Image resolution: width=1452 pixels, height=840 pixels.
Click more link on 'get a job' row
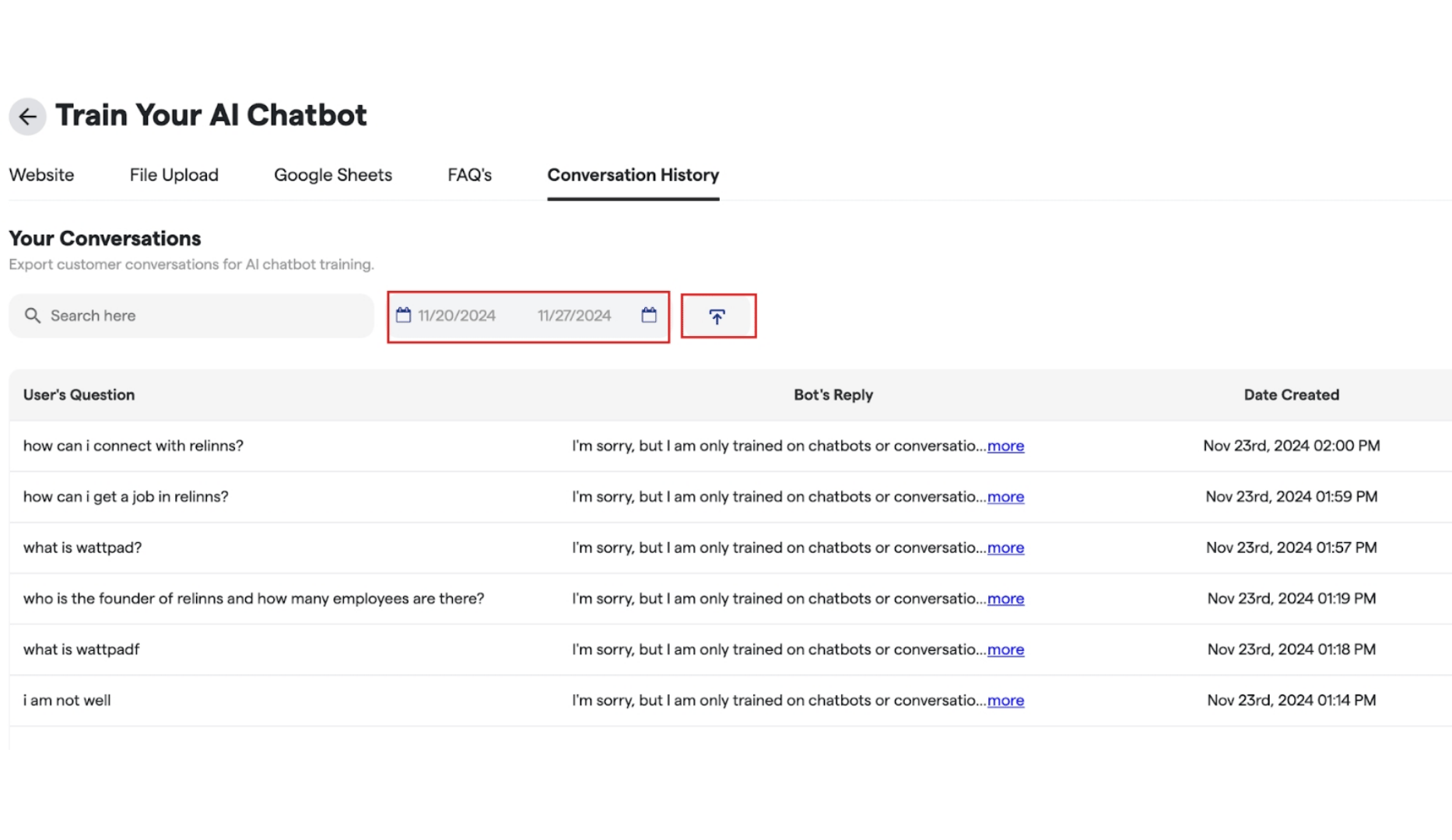click(x=1005, y=497)
